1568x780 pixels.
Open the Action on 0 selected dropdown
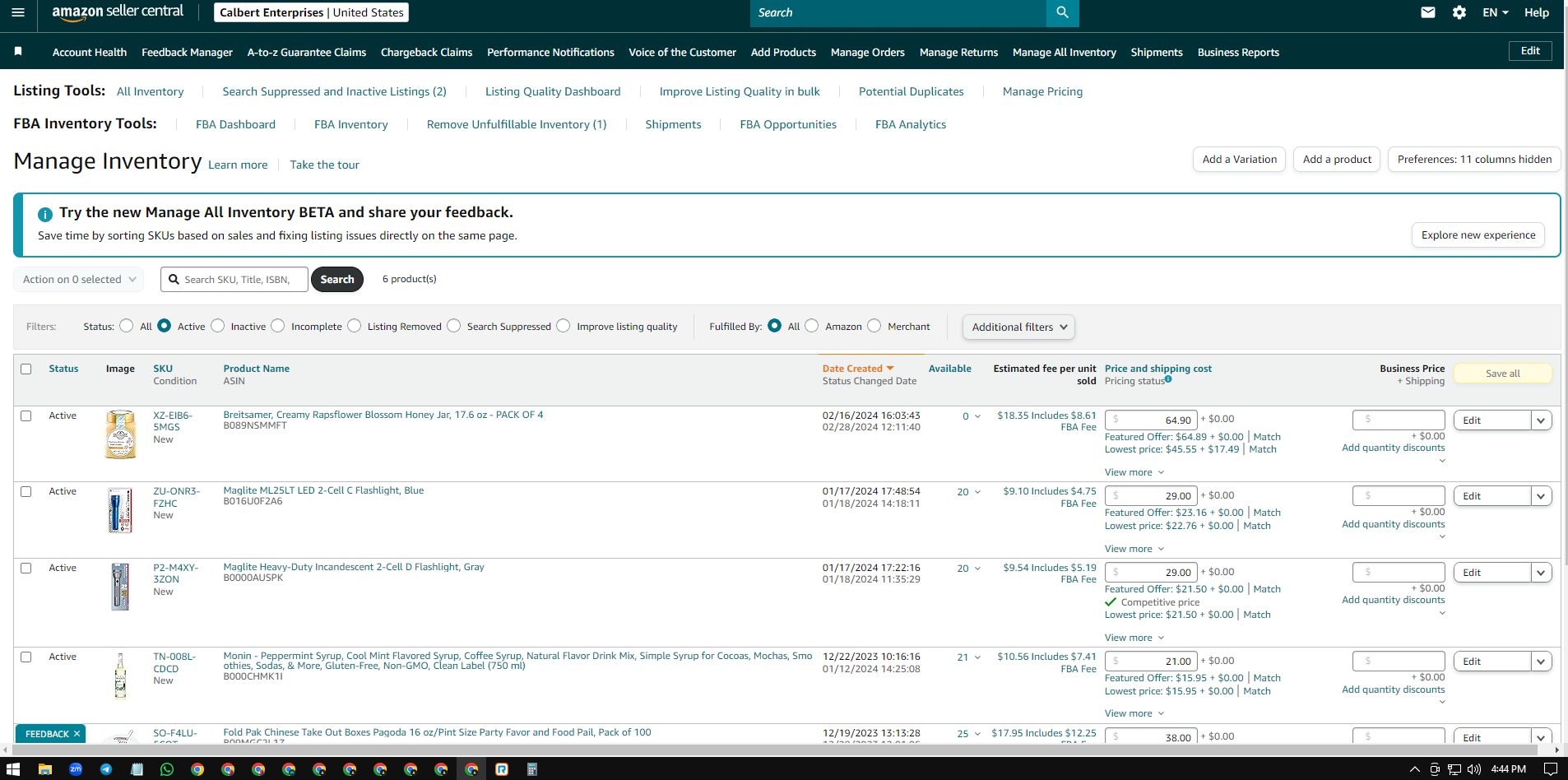pyautogui.click(x=79, y=280)
